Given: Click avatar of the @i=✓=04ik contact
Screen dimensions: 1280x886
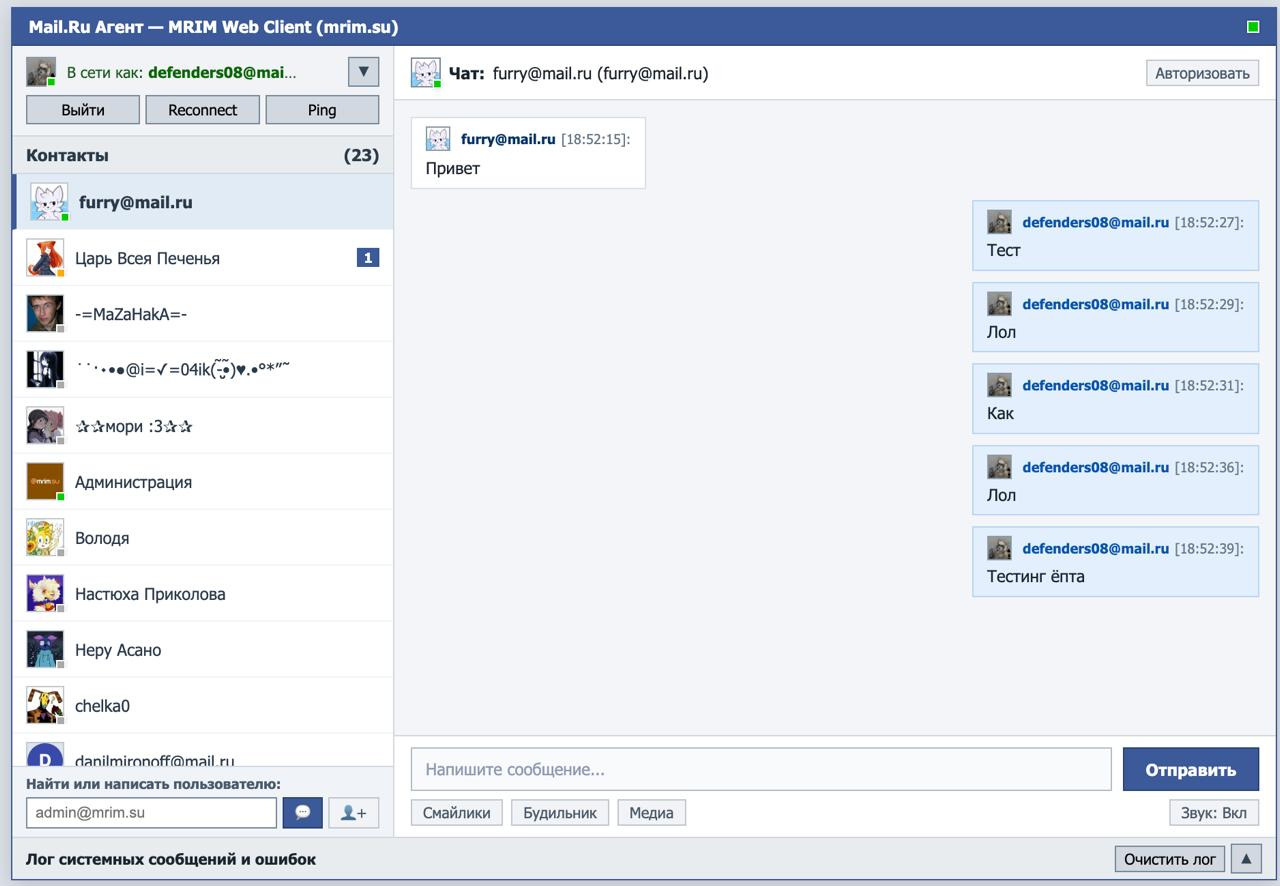Looking at the screenshot, I should (45, 370).
